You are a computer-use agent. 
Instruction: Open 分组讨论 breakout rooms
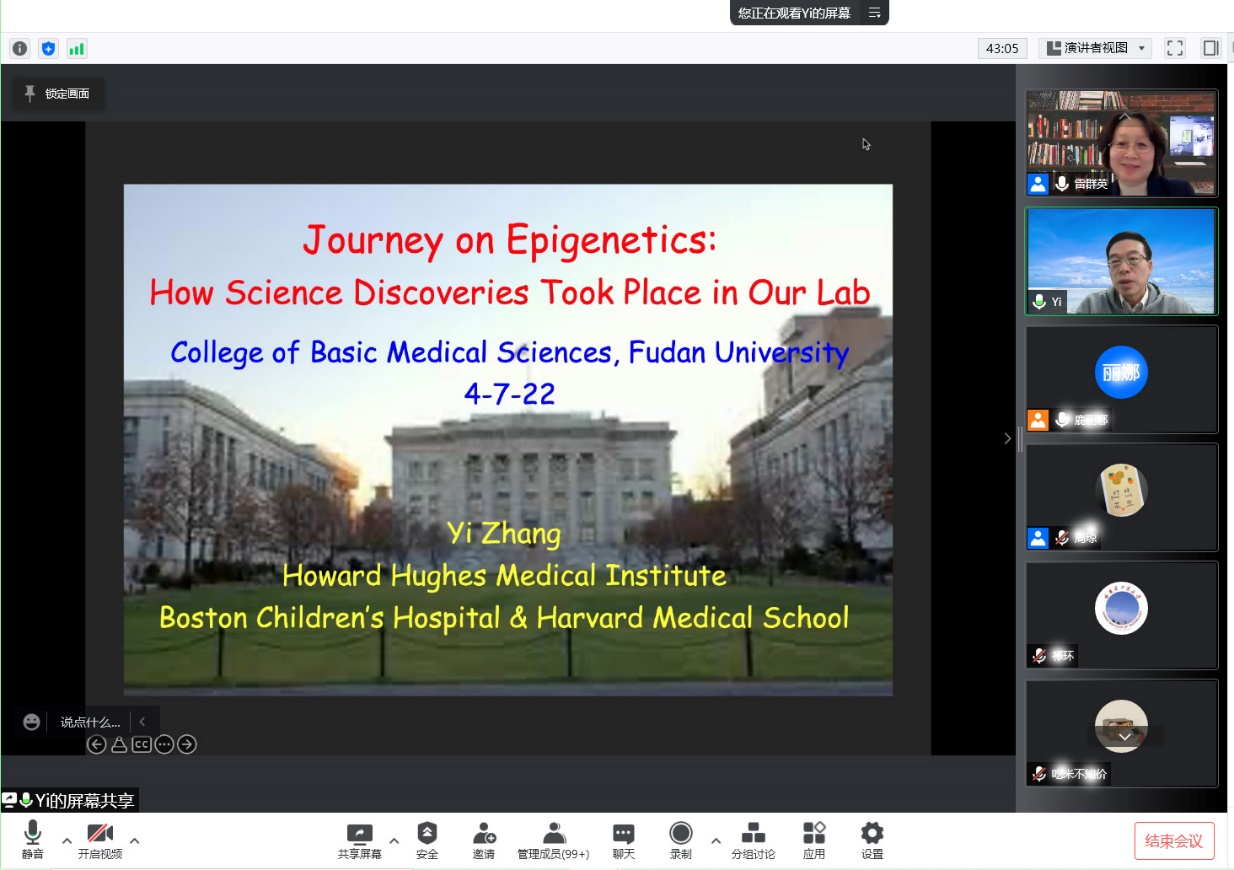(753, 840)
